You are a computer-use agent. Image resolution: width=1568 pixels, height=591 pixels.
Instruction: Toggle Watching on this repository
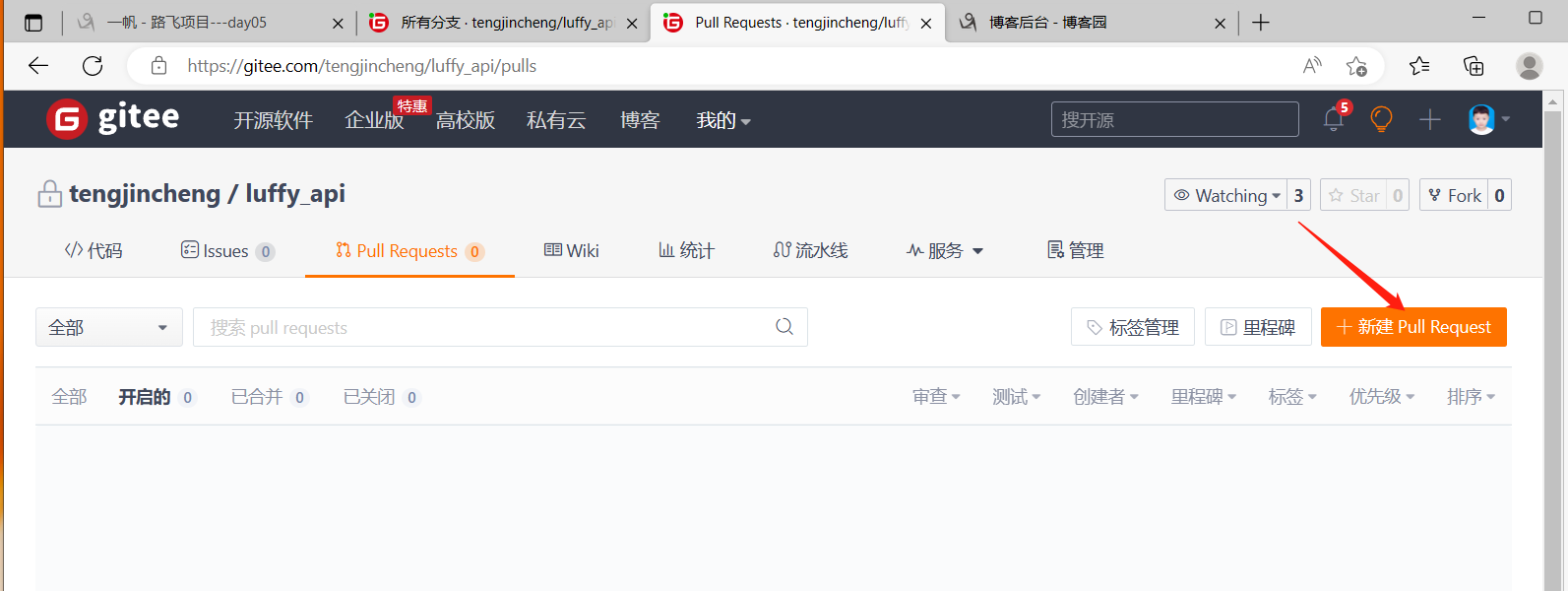tap(1225, 195)
